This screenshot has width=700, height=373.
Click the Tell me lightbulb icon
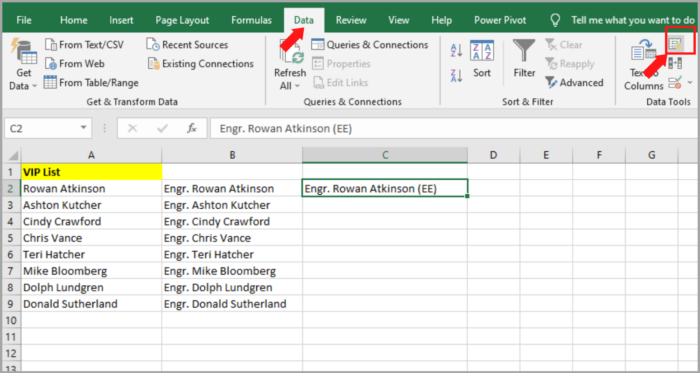click(x=555, y=20)
